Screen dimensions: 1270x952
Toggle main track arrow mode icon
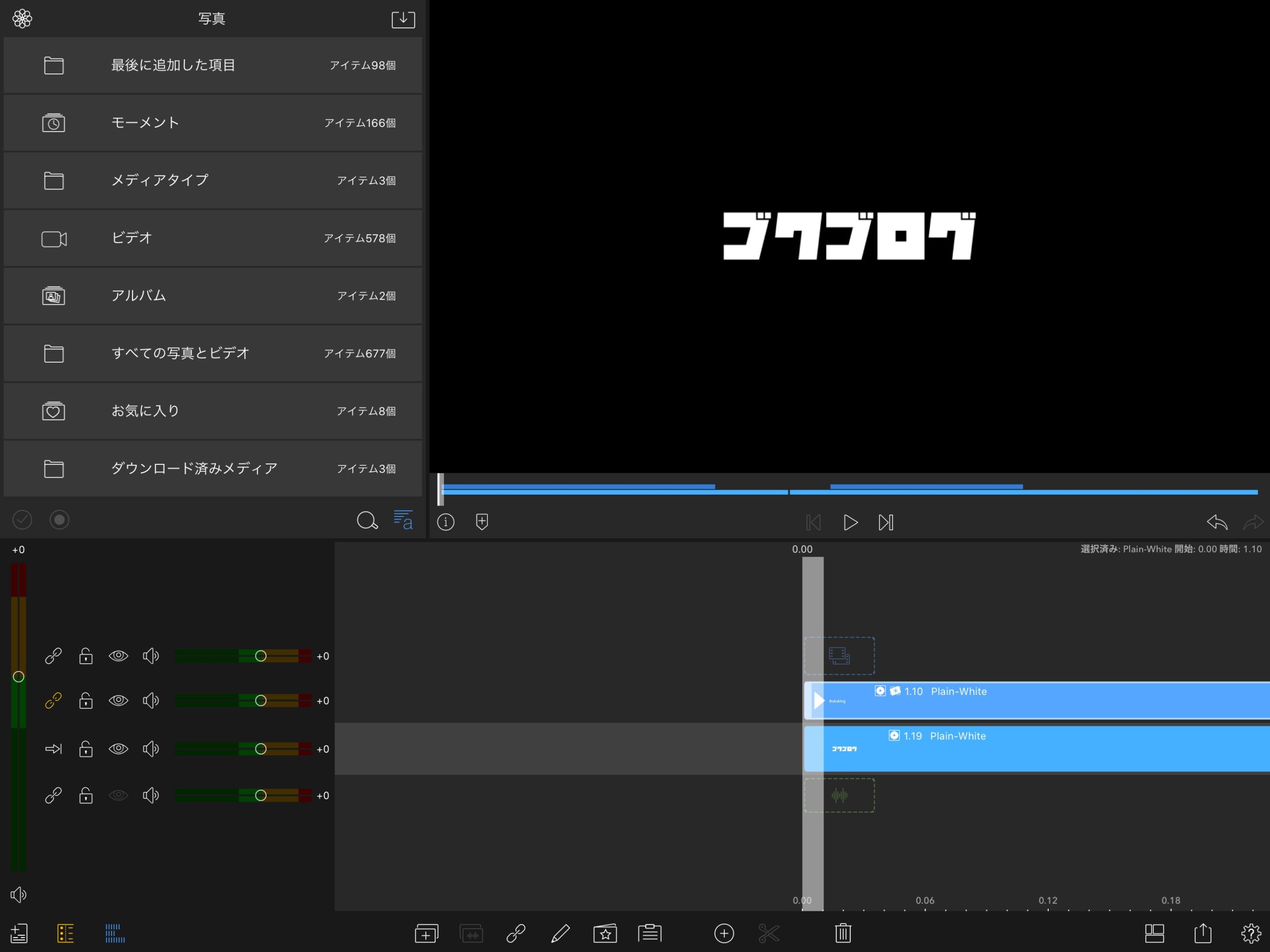(x=54, y=749)
